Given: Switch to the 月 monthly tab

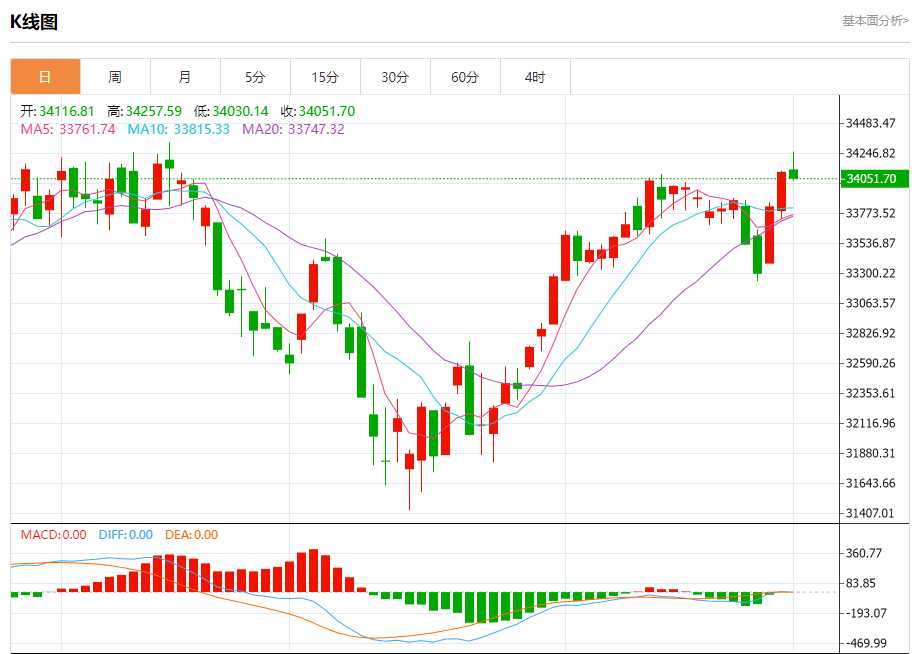Looking at the screenshot, I should [185, 77].
